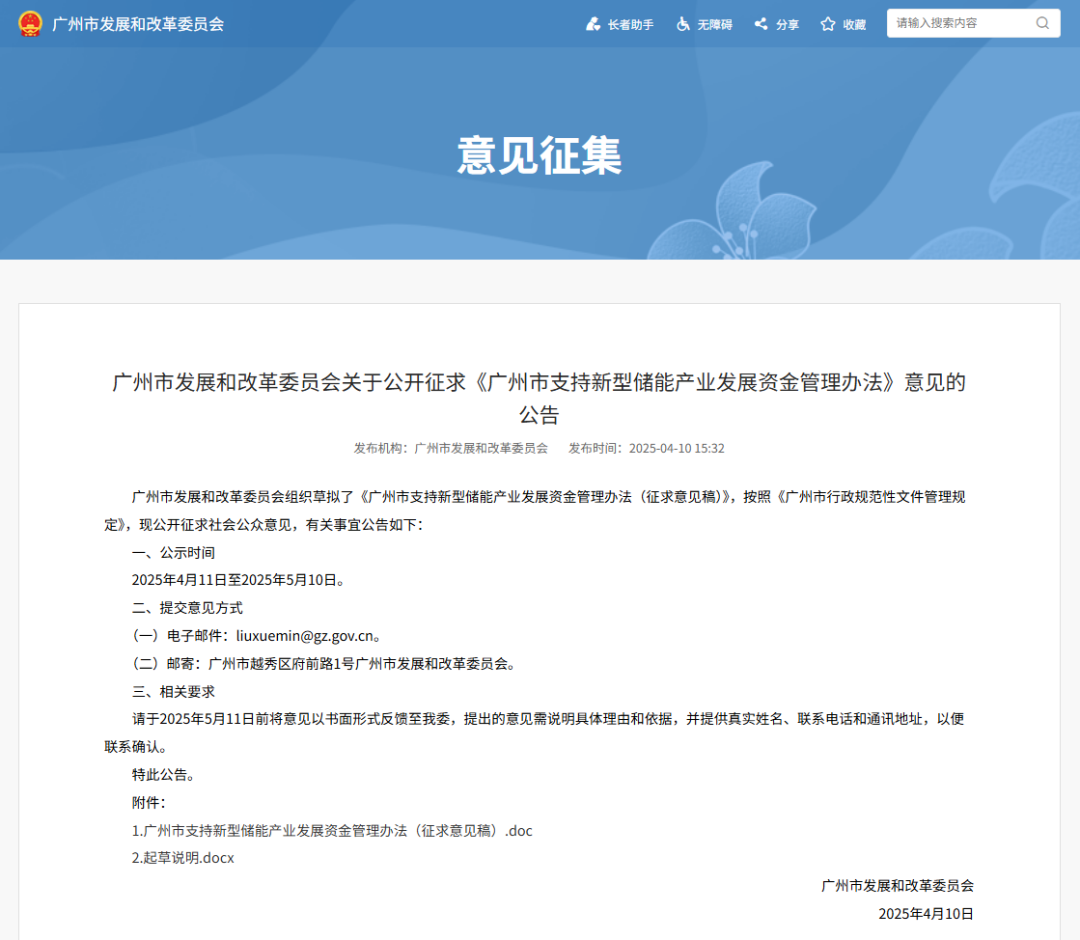This screenshot has width=1080, height=940.
Task: Select the 分享 text label
Action: (787, 25)
